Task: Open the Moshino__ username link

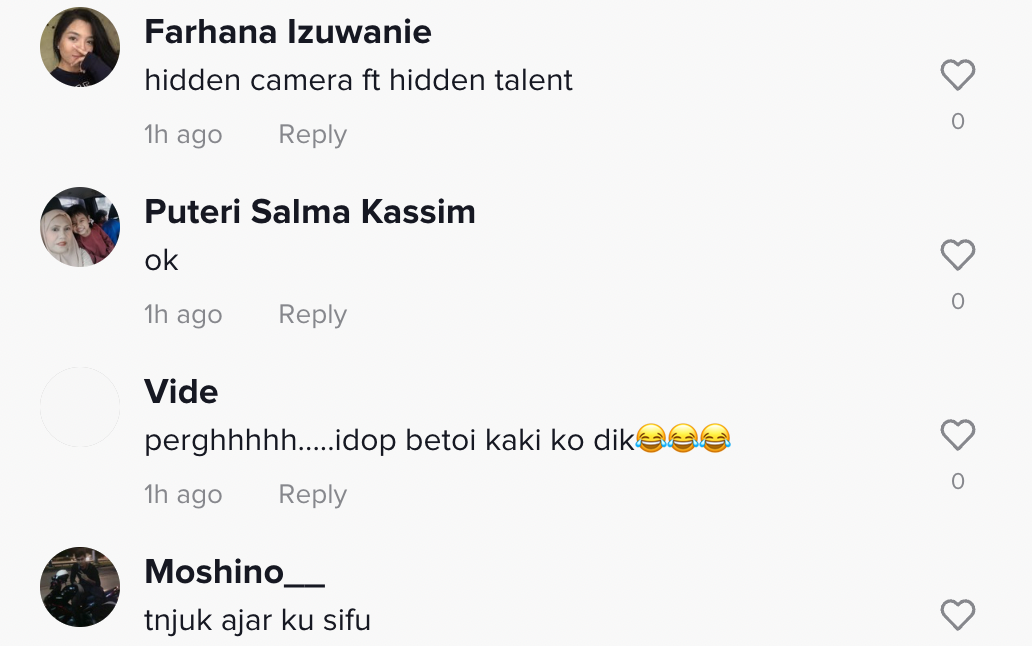Action: coord(235,572)
